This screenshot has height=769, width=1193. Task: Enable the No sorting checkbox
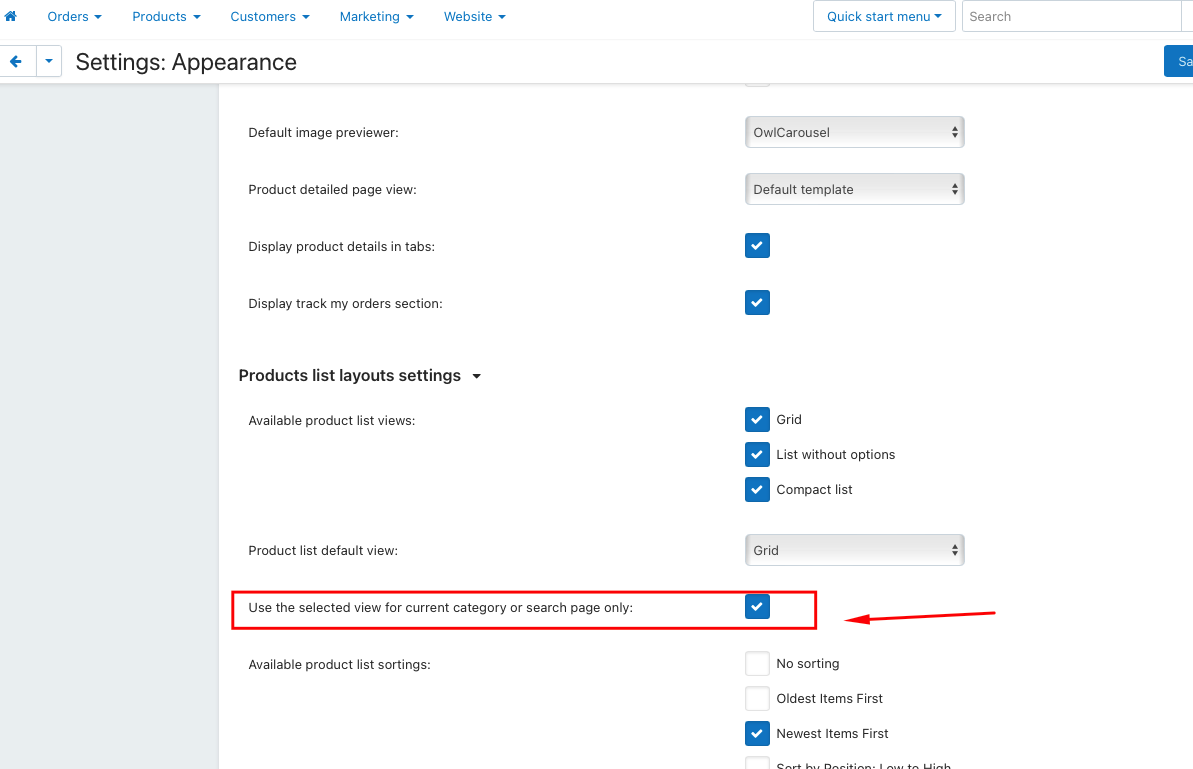point(757,664)
